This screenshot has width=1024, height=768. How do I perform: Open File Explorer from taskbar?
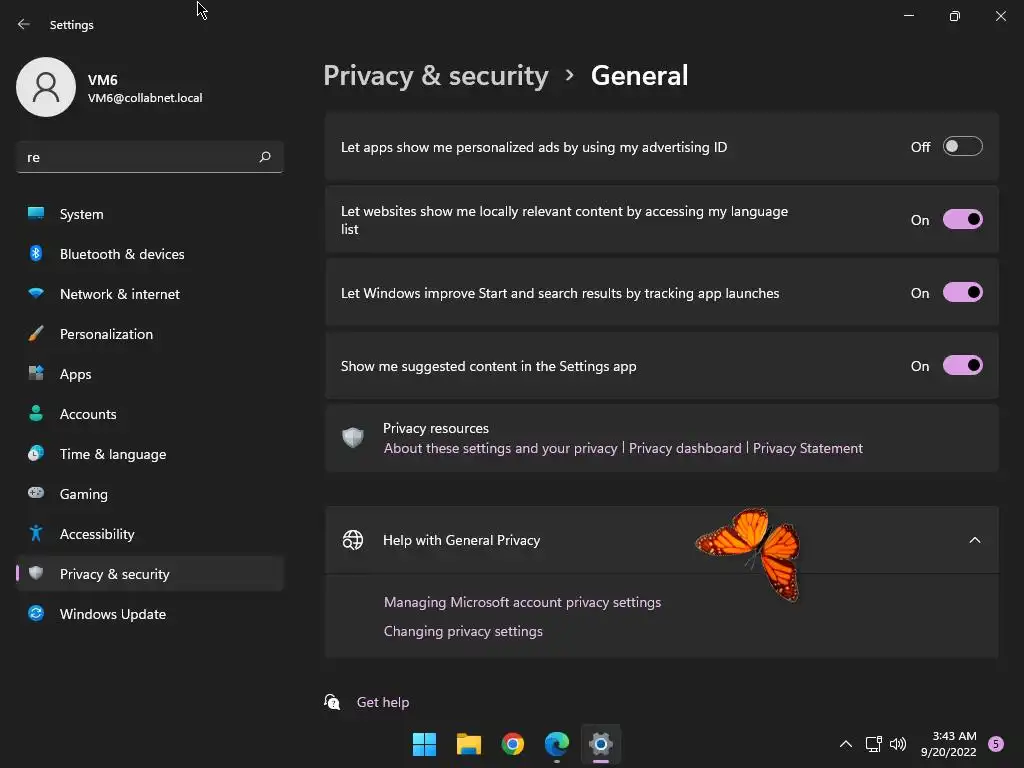click(x=469, y=744)
